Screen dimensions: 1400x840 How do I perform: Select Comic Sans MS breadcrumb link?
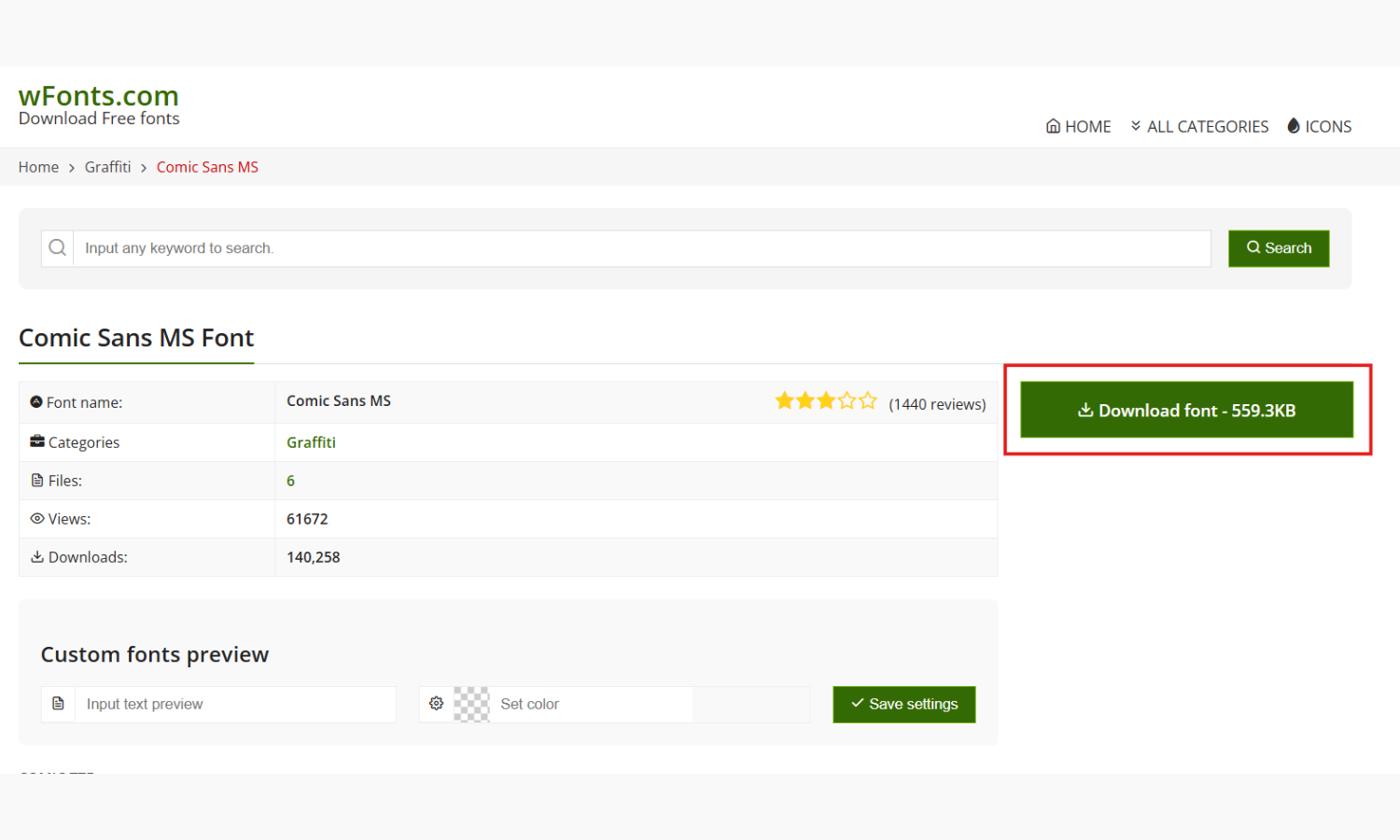pyautogui.click(x=207, y=167)
